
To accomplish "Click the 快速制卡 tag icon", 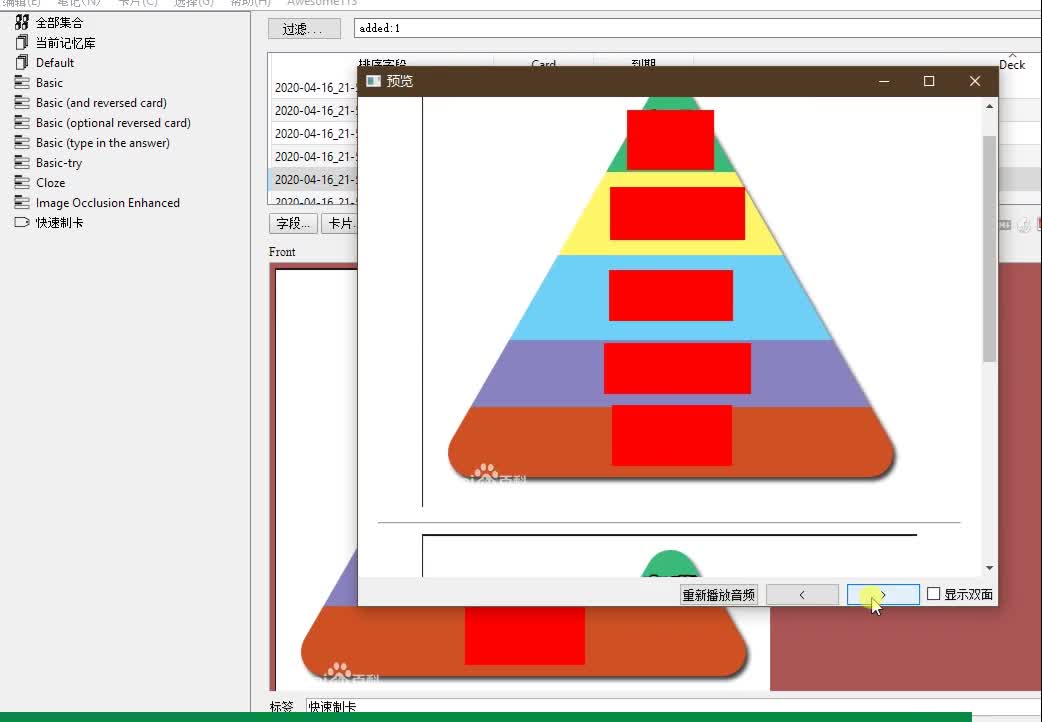I will click(x=22, y=222).
